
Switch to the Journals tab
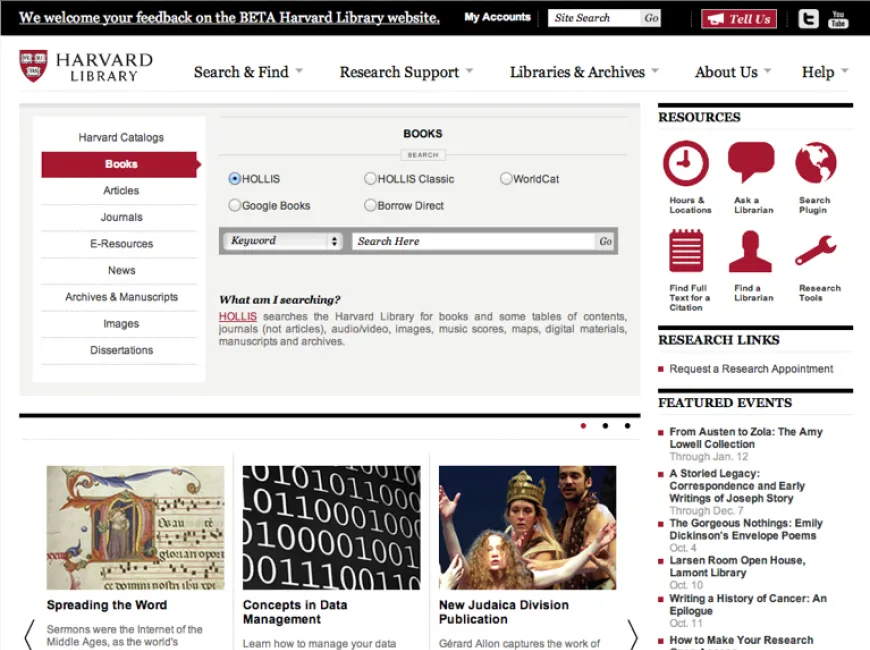(121, 218)
